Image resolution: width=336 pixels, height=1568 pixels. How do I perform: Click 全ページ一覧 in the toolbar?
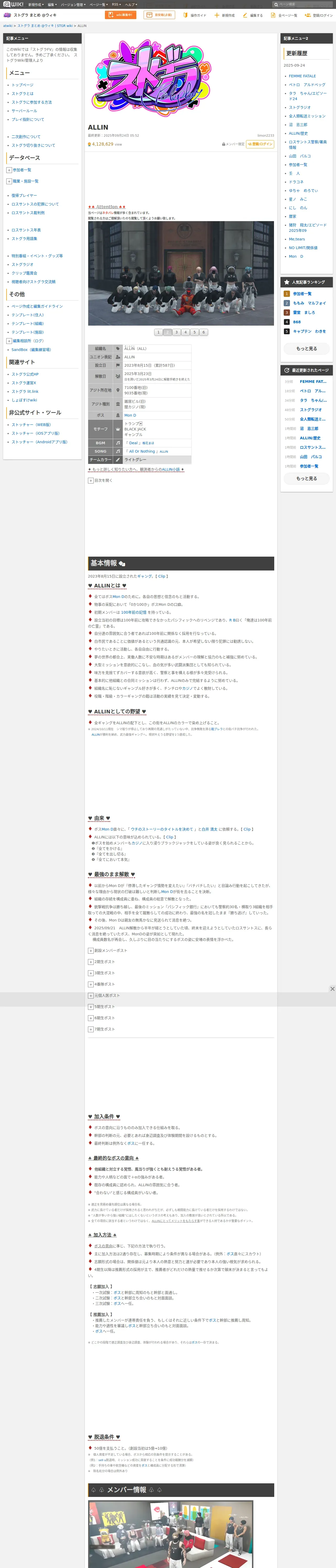[284, 15]
